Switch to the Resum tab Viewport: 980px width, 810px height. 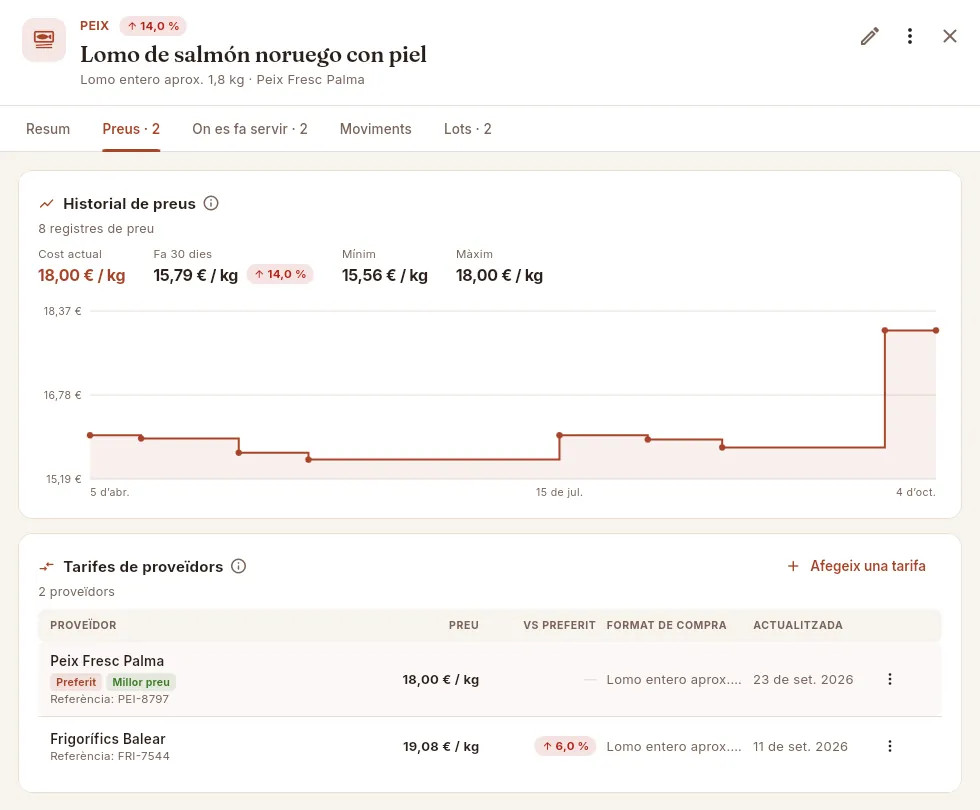point(48,129)
